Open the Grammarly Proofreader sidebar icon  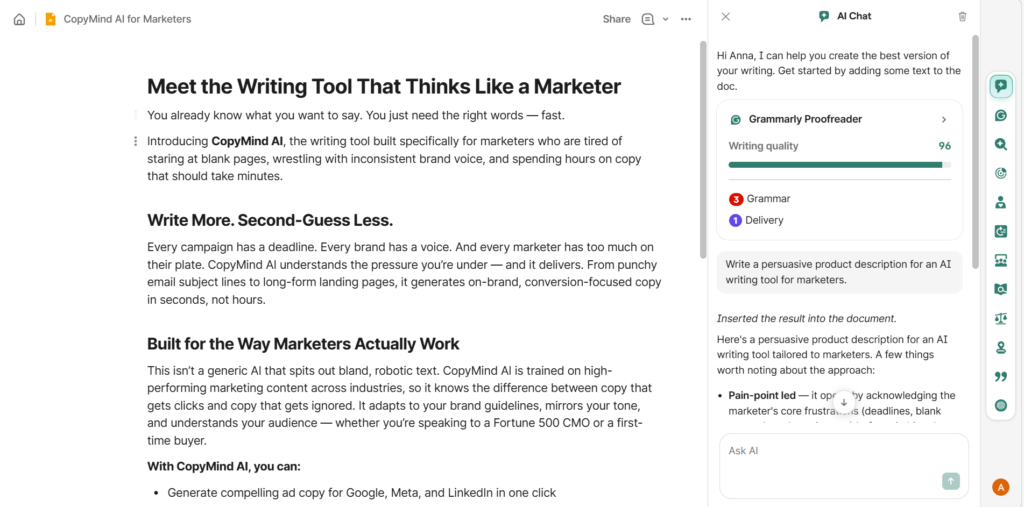pos(1000,115)
